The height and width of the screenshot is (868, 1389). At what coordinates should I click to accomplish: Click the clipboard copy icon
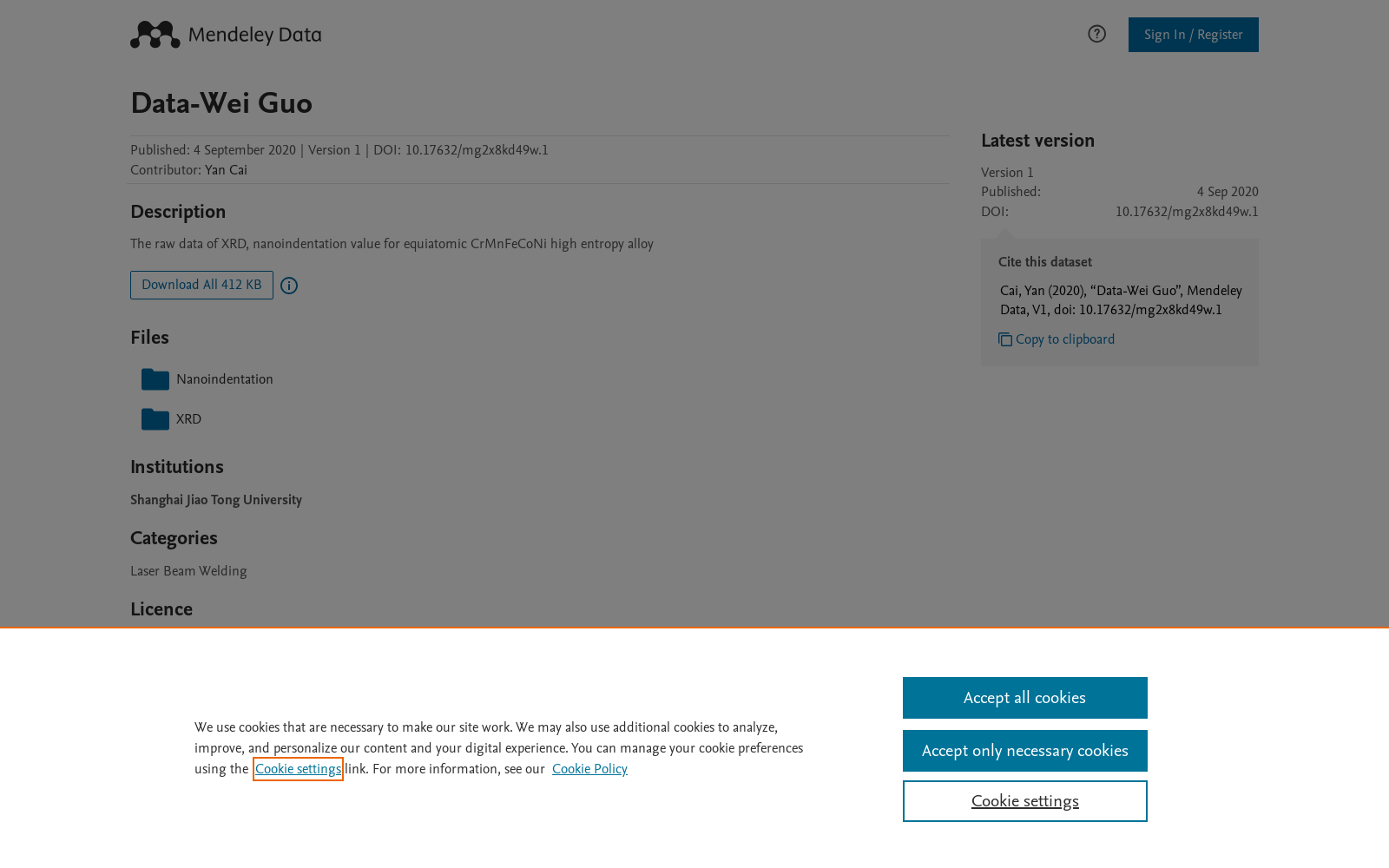coord(1005,339)
